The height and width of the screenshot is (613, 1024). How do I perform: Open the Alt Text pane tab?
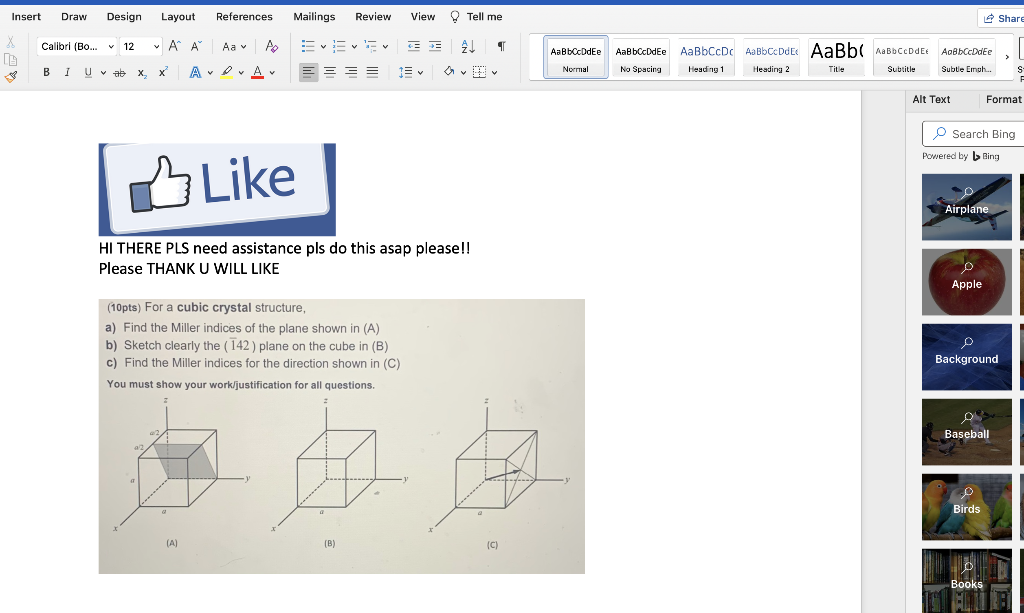(x=934, y=99)
